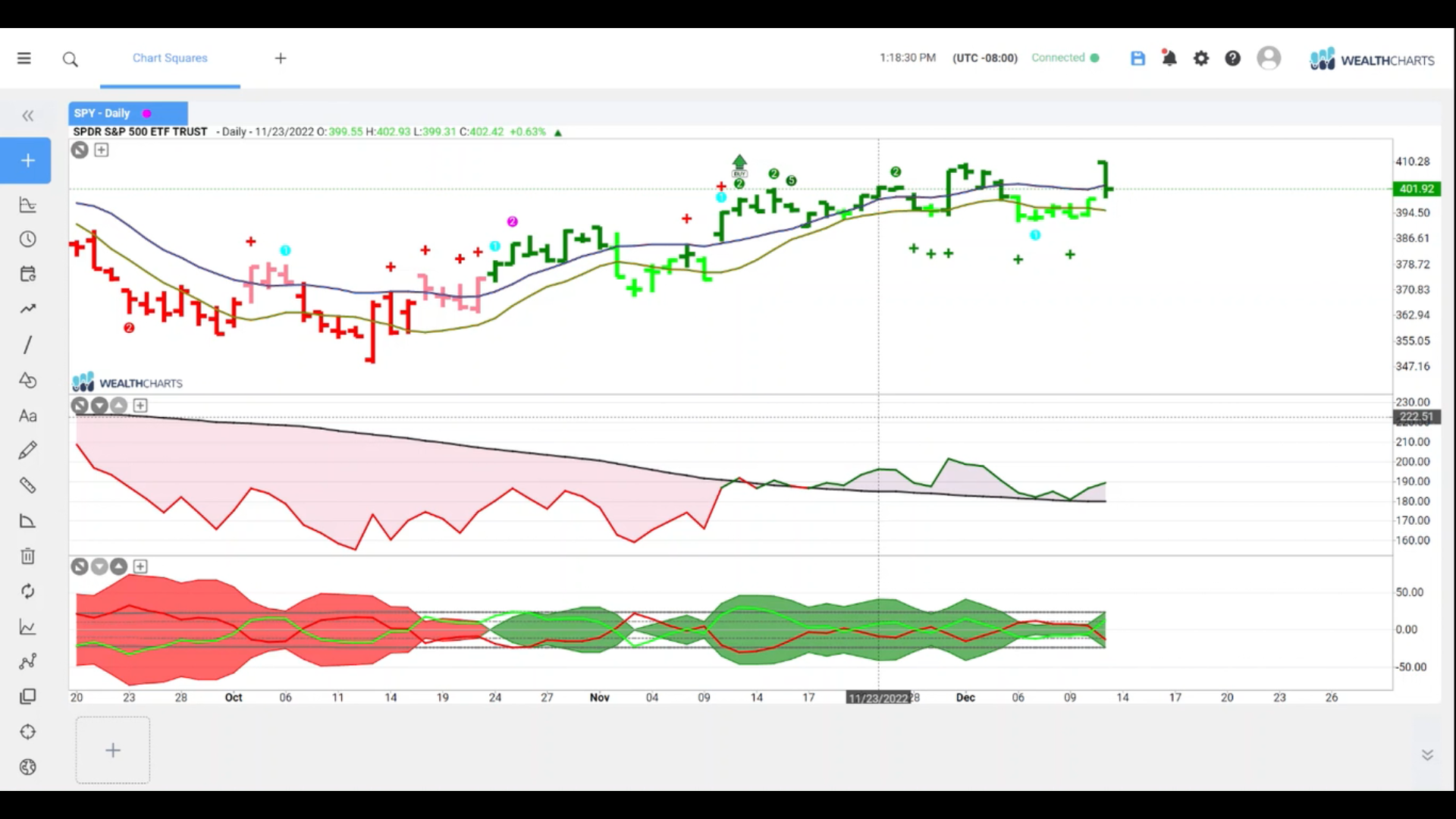
Task: Click the 1:18:30 PM clock text
Action: click(908, 58)
